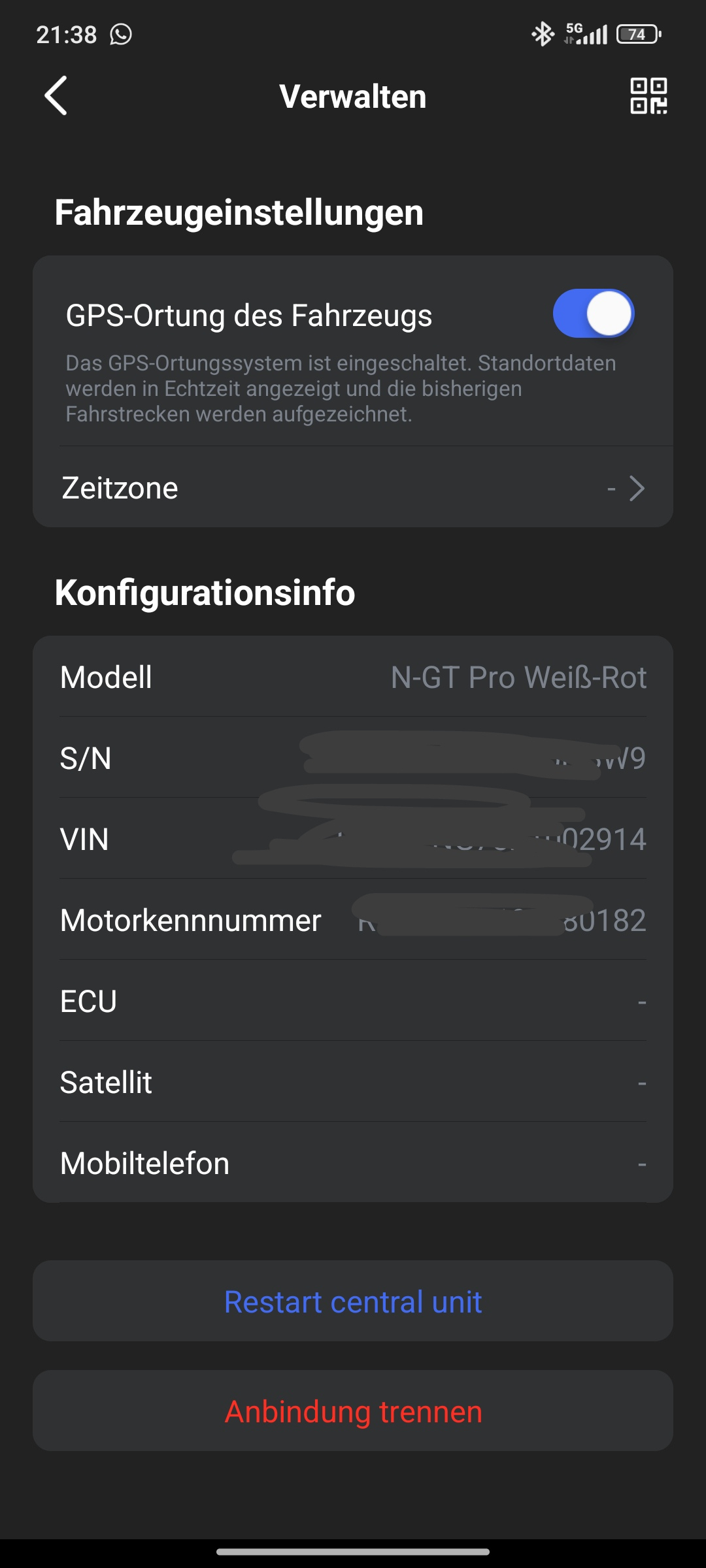Select the S/N serial number row
The image size is (706, 1568).
point(353,758)
